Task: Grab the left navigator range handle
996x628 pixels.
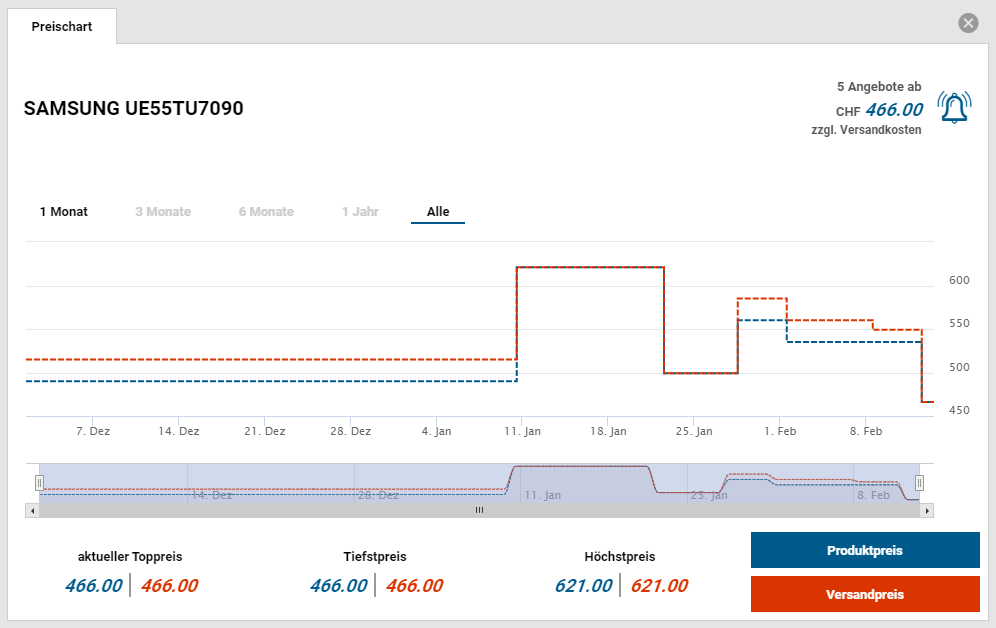Action: pos(40,483)
